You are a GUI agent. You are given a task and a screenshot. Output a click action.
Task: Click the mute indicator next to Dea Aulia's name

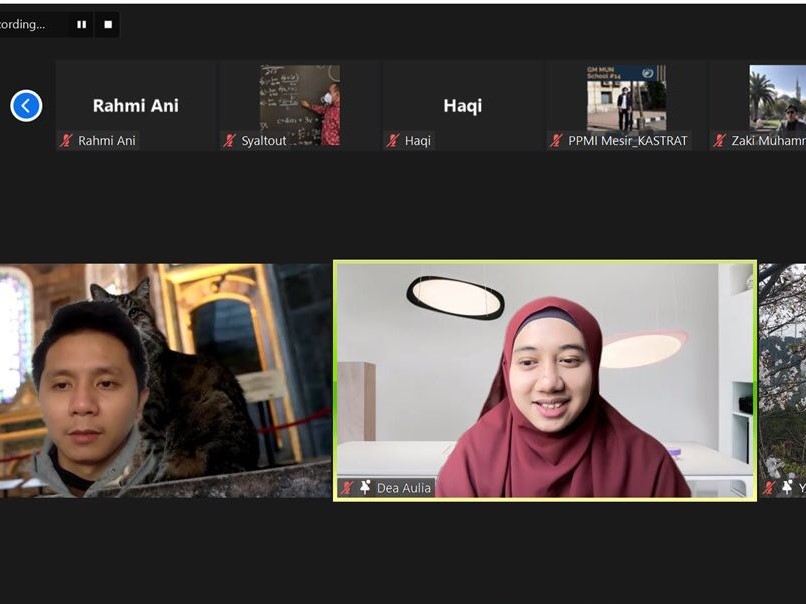click(348, 488)
